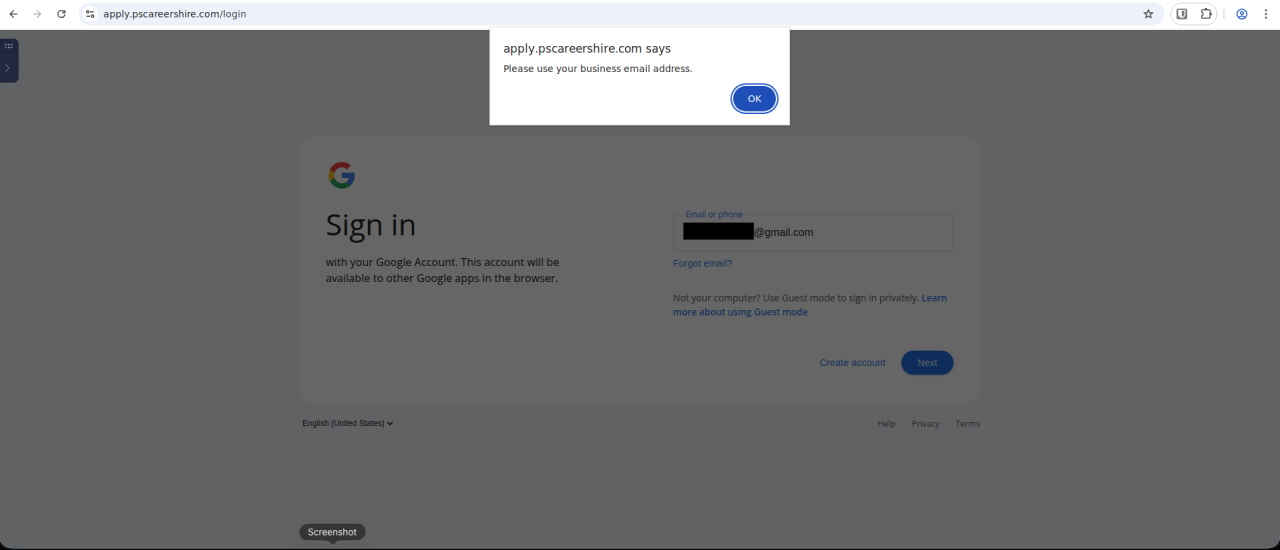Screen dimensions: 1280x550
Task: Open the Chrome profile avatar
Action: coord(1242,14)
